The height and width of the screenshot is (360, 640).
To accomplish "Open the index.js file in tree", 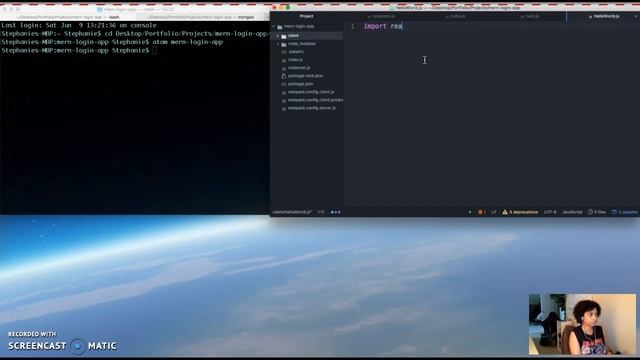I will pos(295,60).
